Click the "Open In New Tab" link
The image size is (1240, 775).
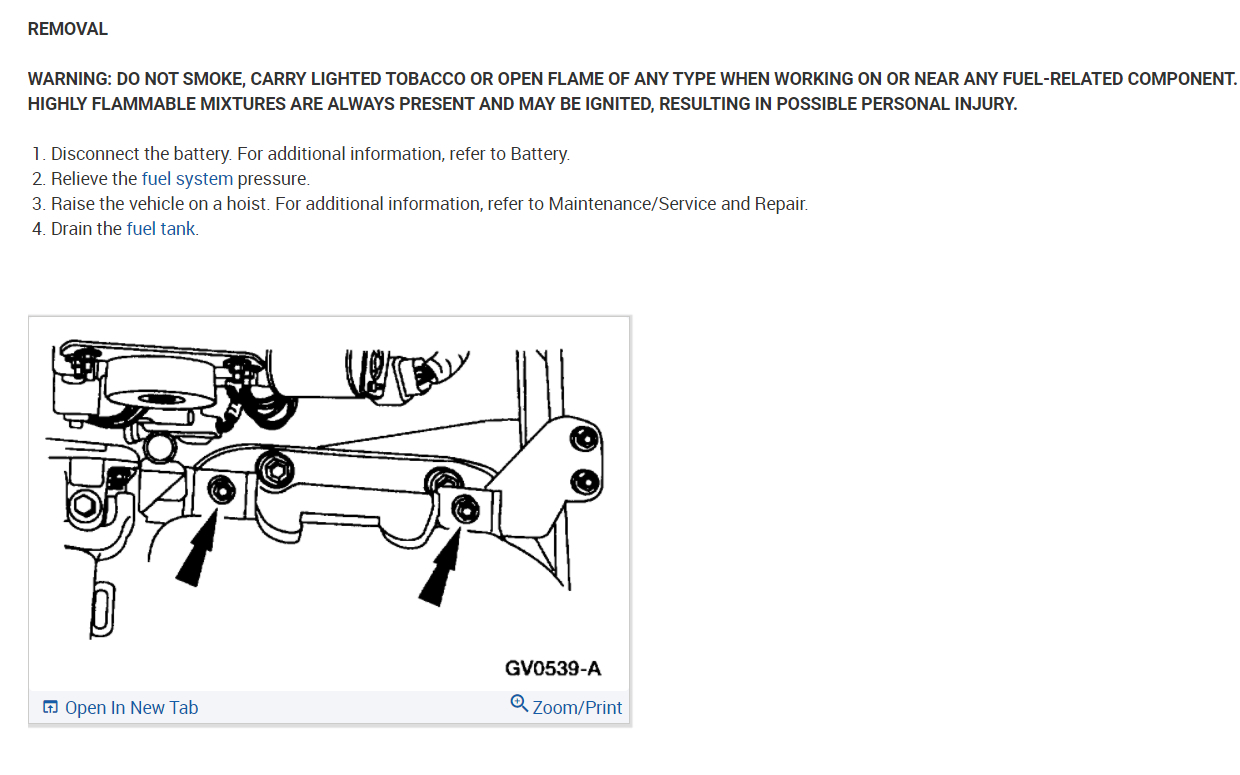point(131,707)
